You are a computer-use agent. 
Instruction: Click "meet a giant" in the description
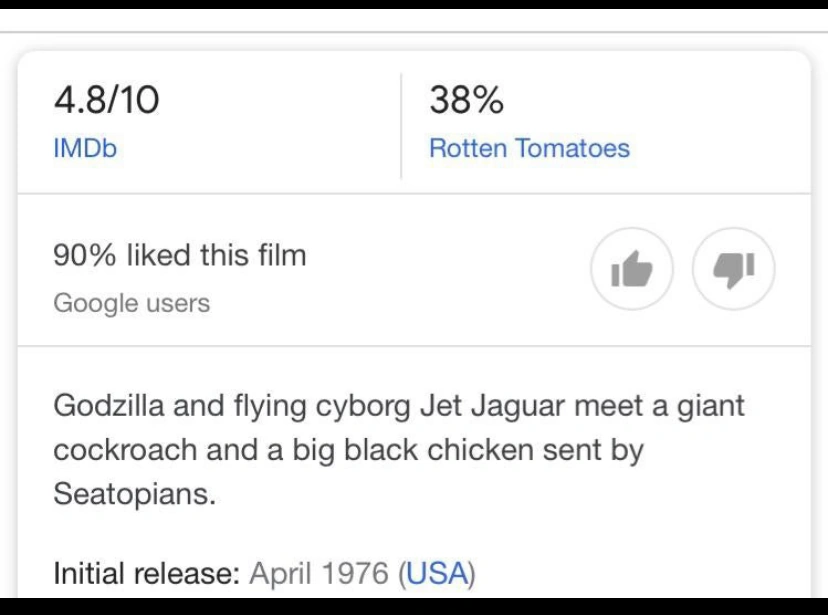[660, 406]
